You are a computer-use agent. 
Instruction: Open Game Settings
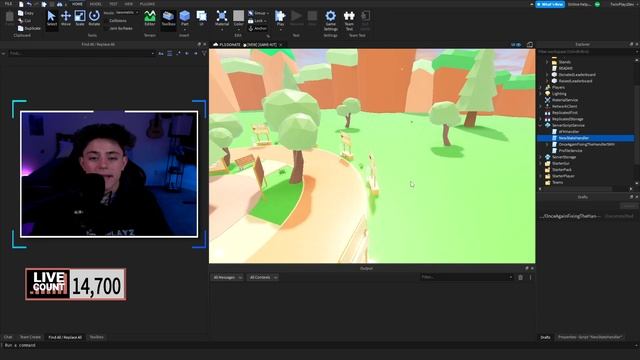point(331,20)
